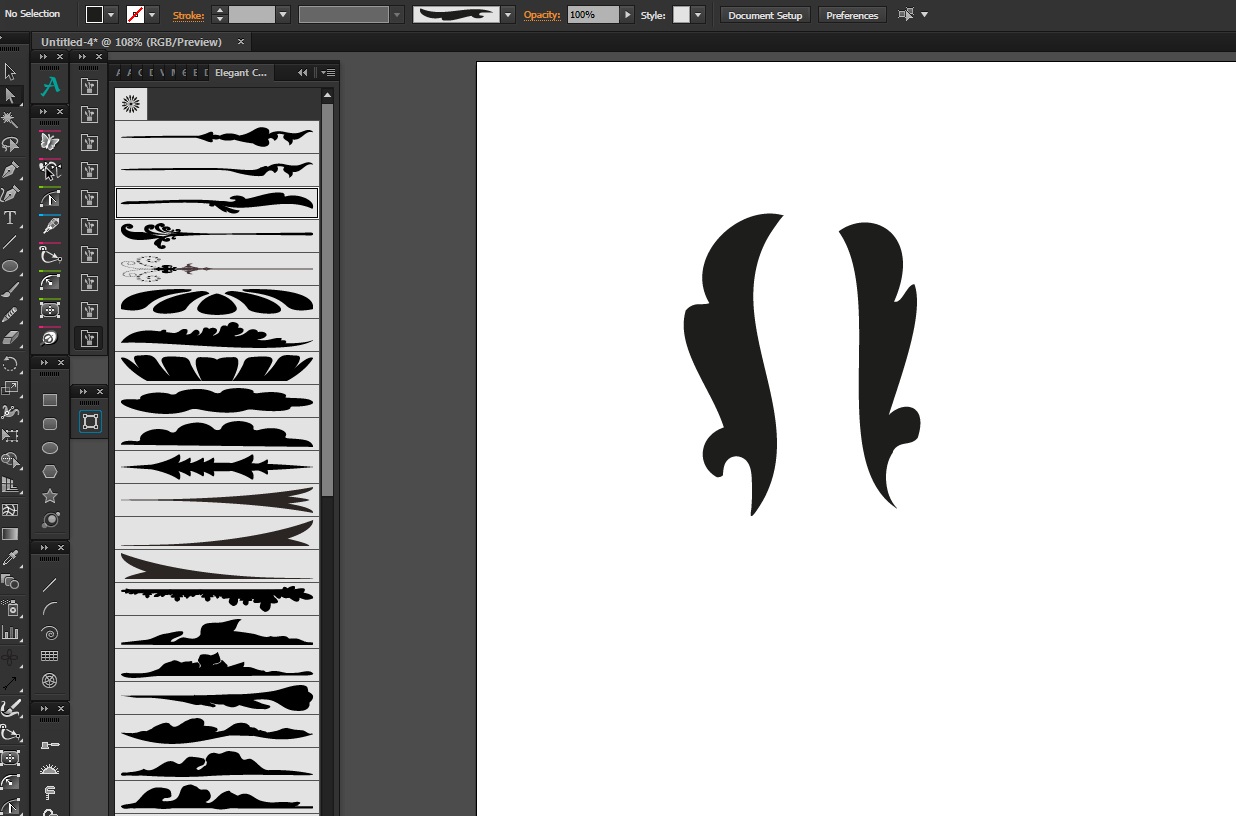The height and width of the screenshot is (816, 1236).
Task: Click the stroke color swatch with red slash
Action: 135,15
